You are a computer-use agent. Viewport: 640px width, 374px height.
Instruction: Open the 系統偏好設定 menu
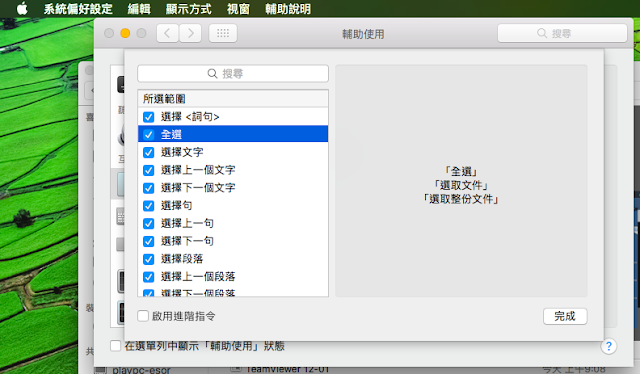click(78, 9)
